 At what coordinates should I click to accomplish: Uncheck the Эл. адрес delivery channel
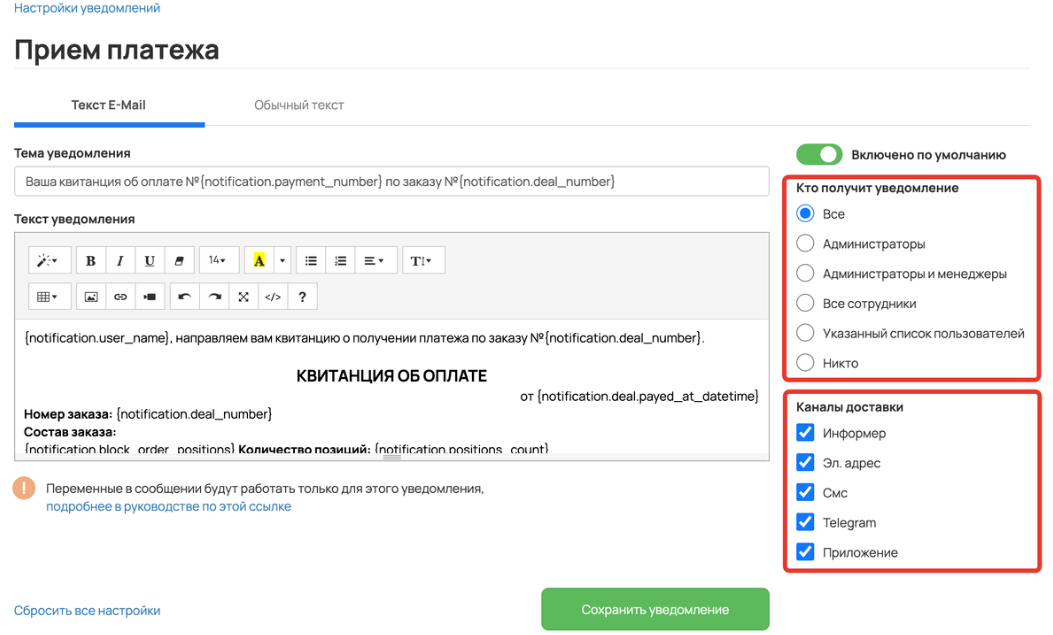click(805, 462)
